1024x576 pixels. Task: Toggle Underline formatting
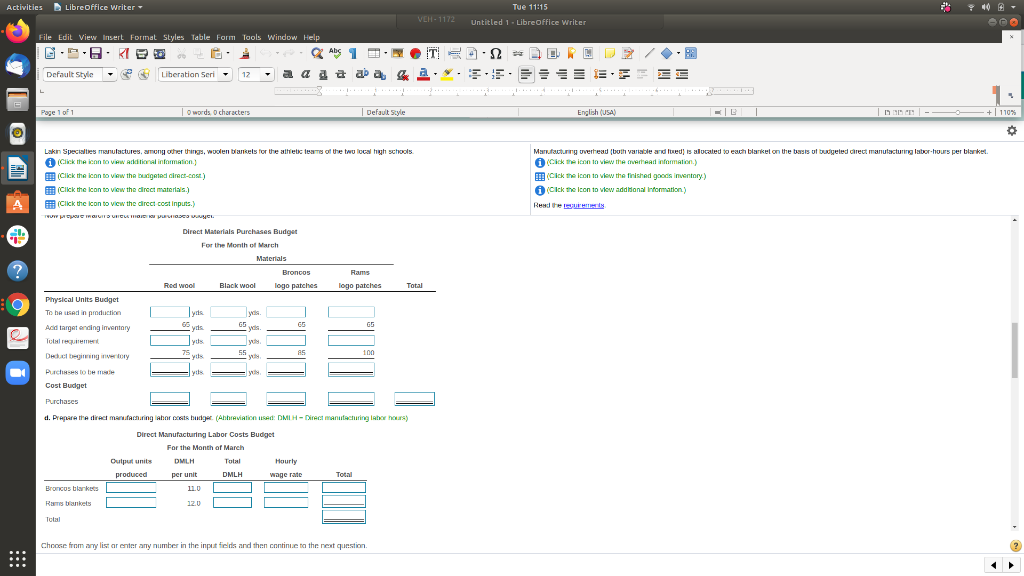point(323,74)
